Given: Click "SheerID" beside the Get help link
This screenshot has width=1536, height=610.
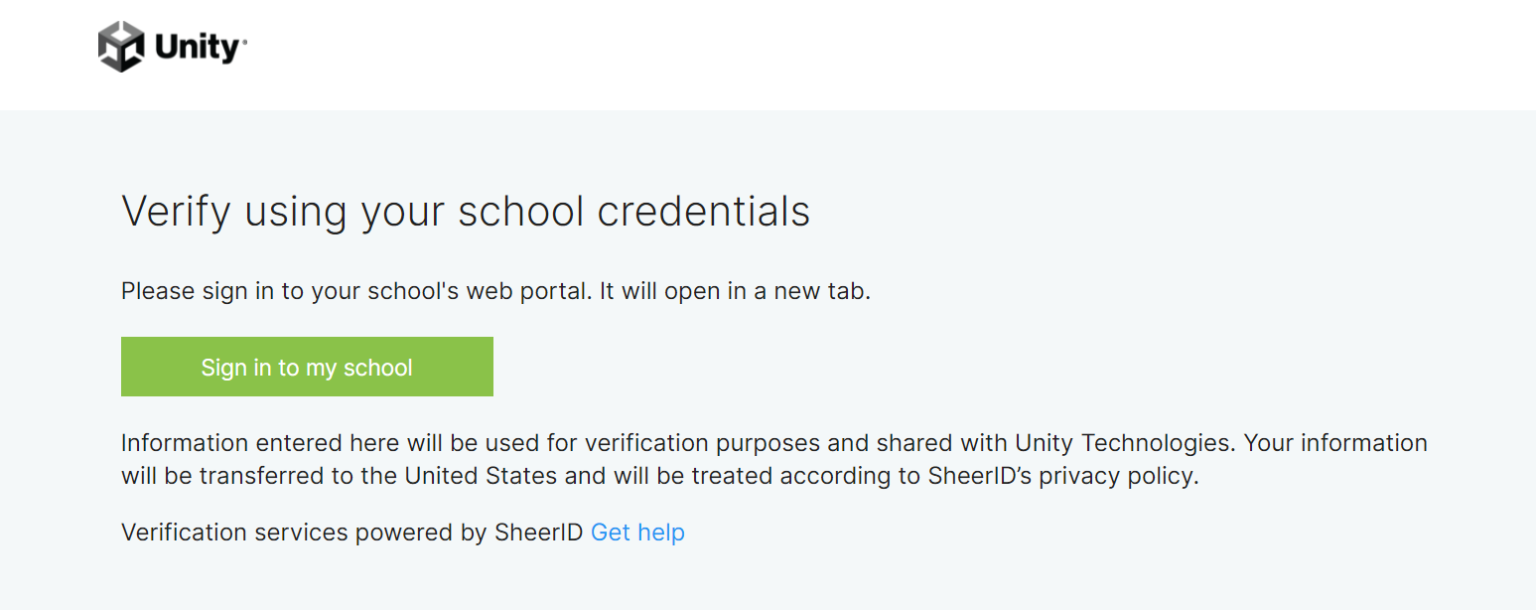Looking at the screenshot, I should click(x=538, y=533).
